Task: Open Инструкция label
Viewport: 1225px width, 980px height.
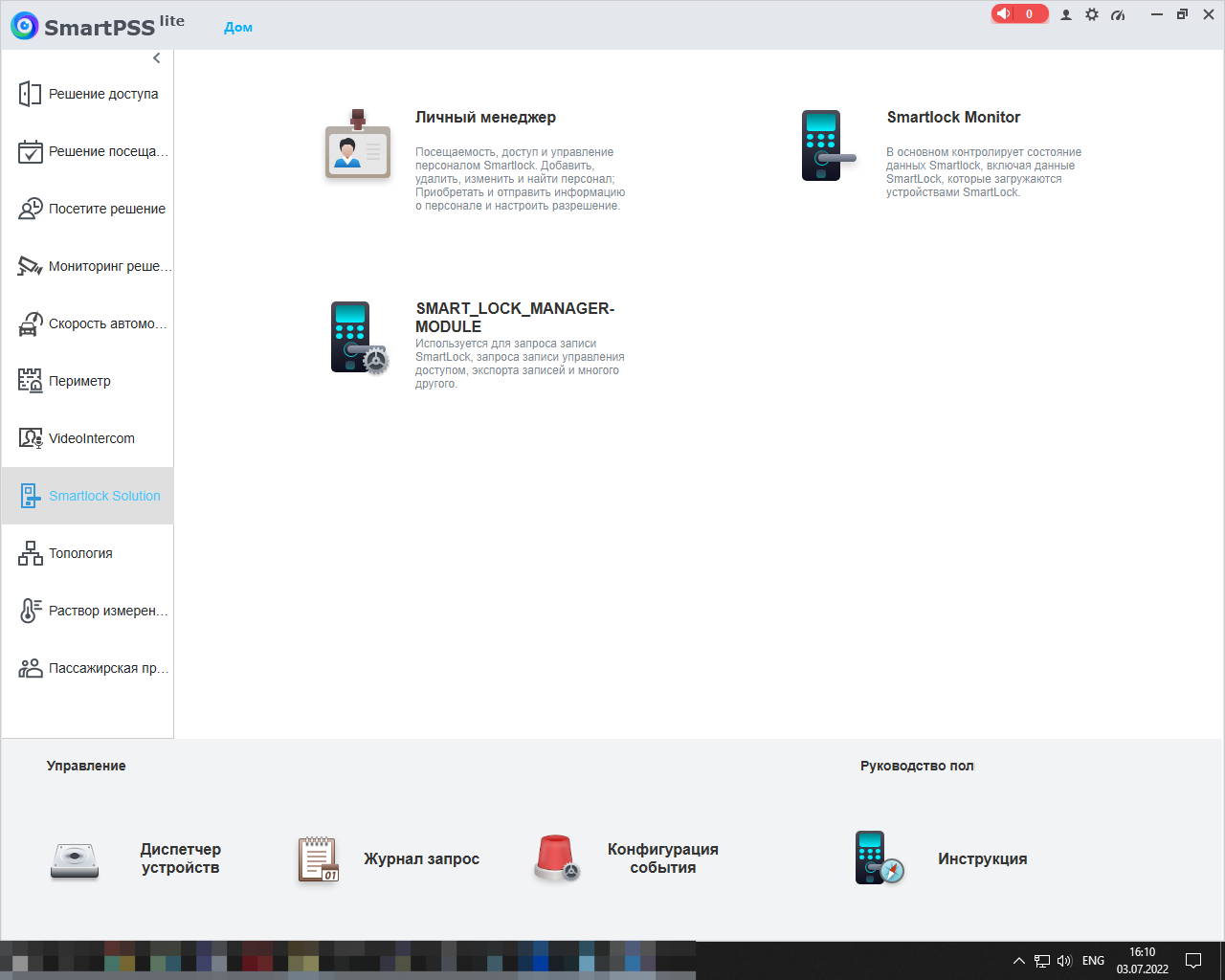Action: point(983,858)
